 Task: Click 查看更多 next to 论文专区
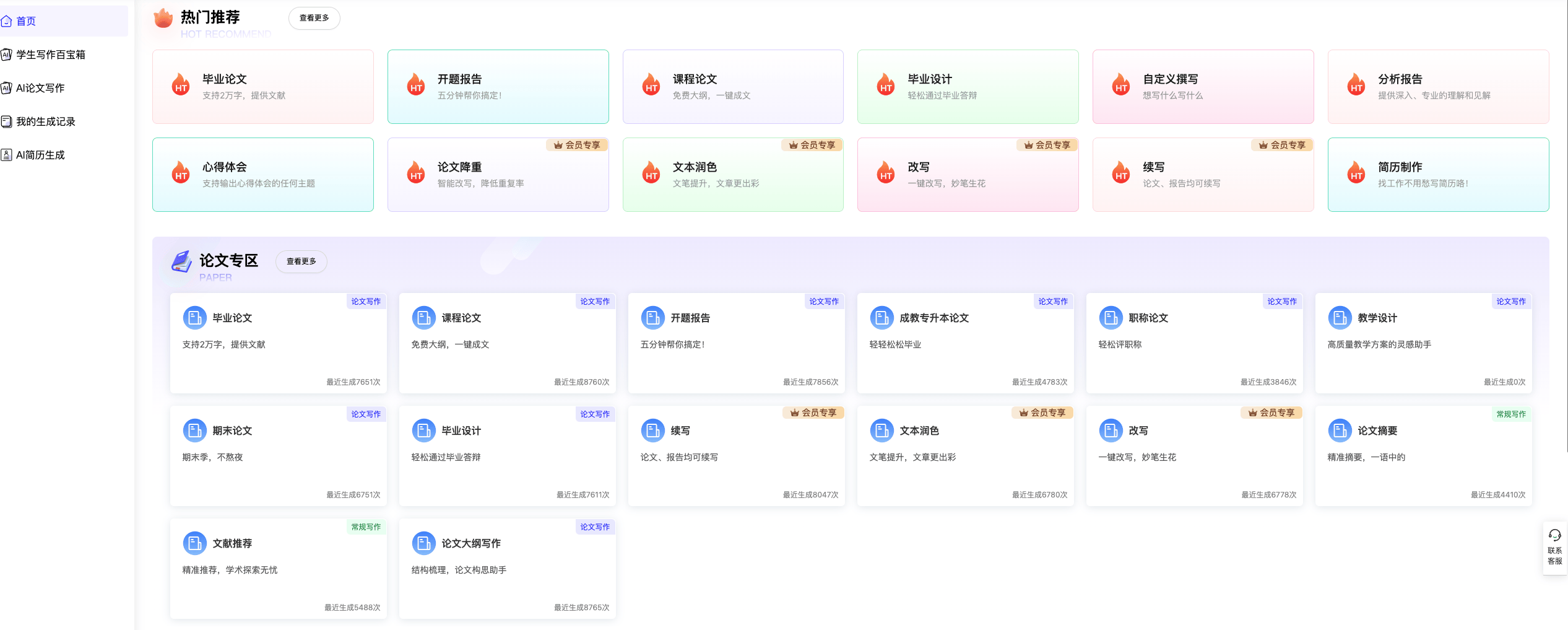301,262
